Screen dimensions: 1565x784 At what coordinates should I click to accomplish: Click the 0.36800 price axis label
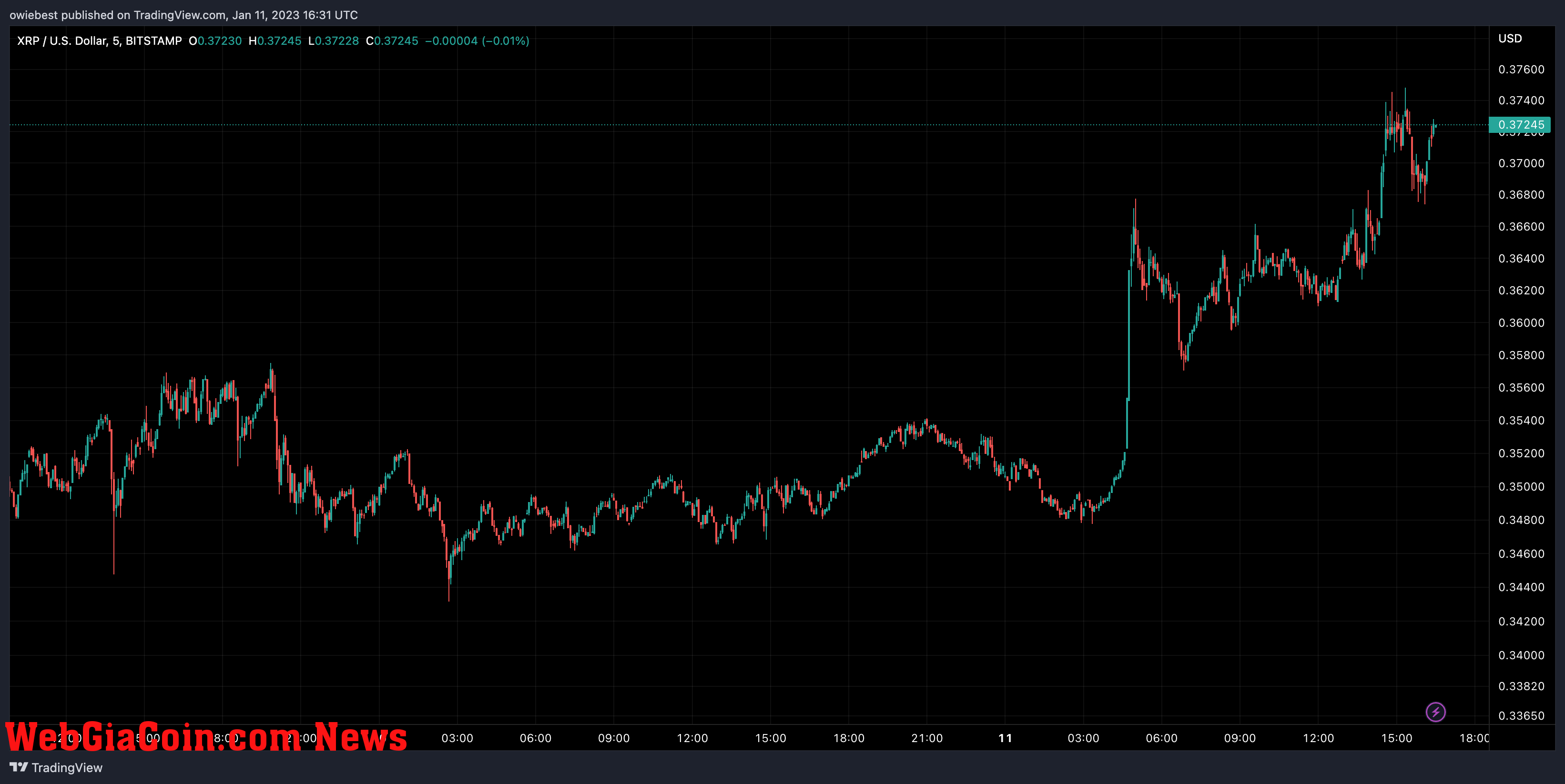pyautogui.click(x=1521, y=194)
